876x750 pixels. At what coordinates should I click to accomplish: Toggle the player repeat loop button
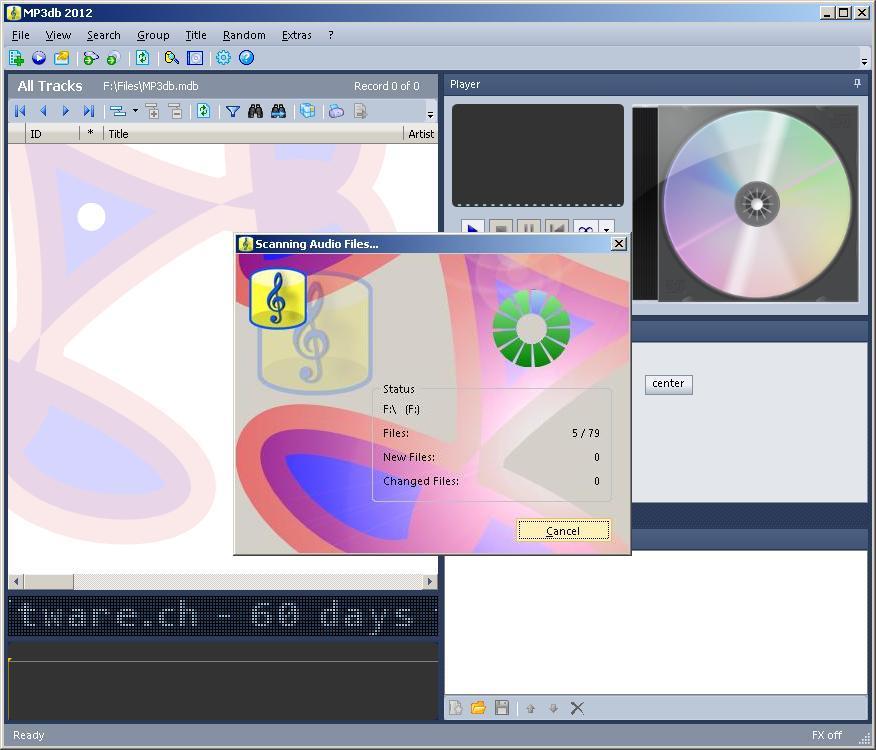coord(585,226)
